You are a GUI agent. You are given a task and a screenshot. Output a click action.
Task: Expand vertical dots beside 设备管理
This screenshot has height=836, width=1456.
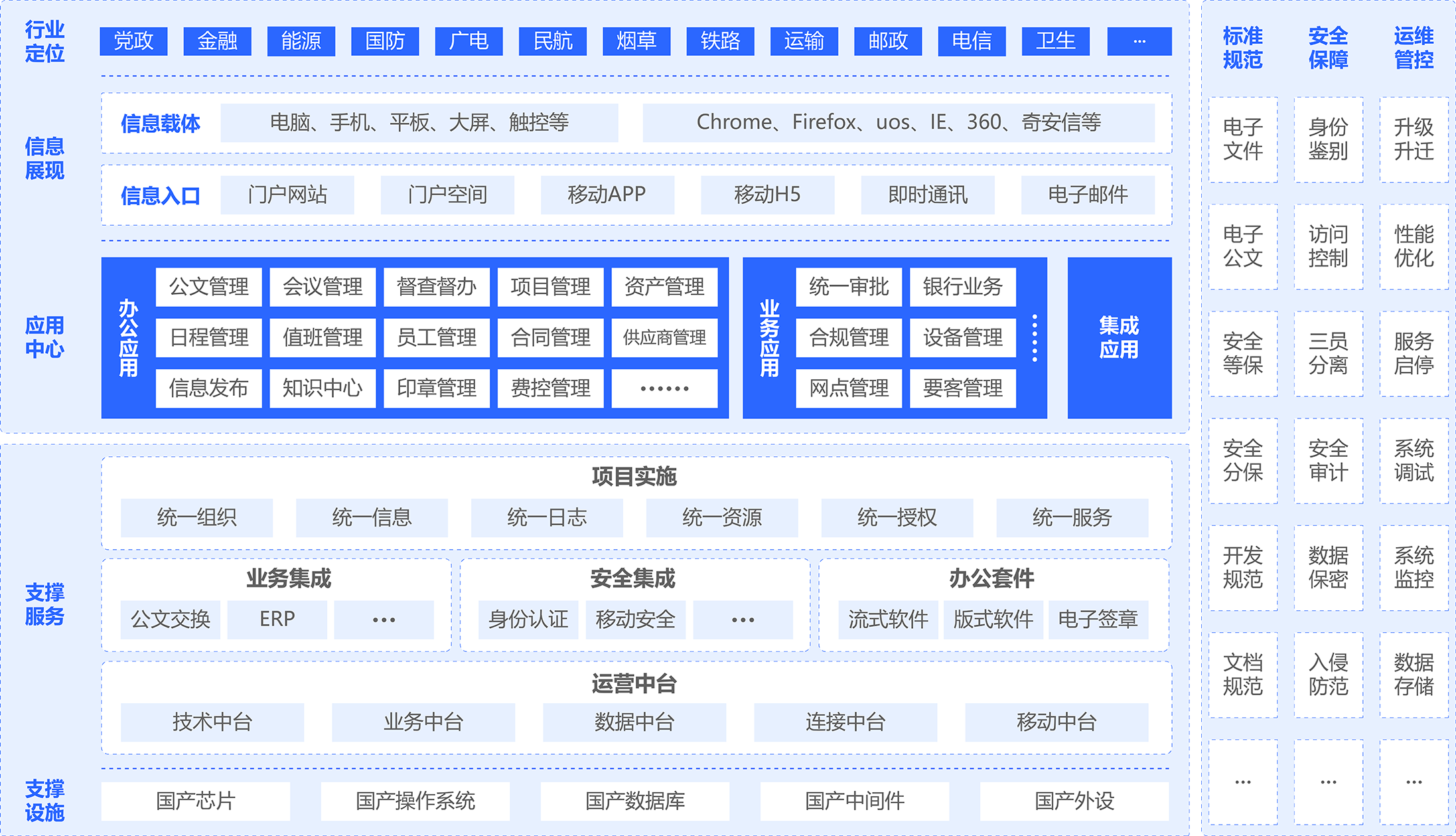click(x=1034, y=338)
